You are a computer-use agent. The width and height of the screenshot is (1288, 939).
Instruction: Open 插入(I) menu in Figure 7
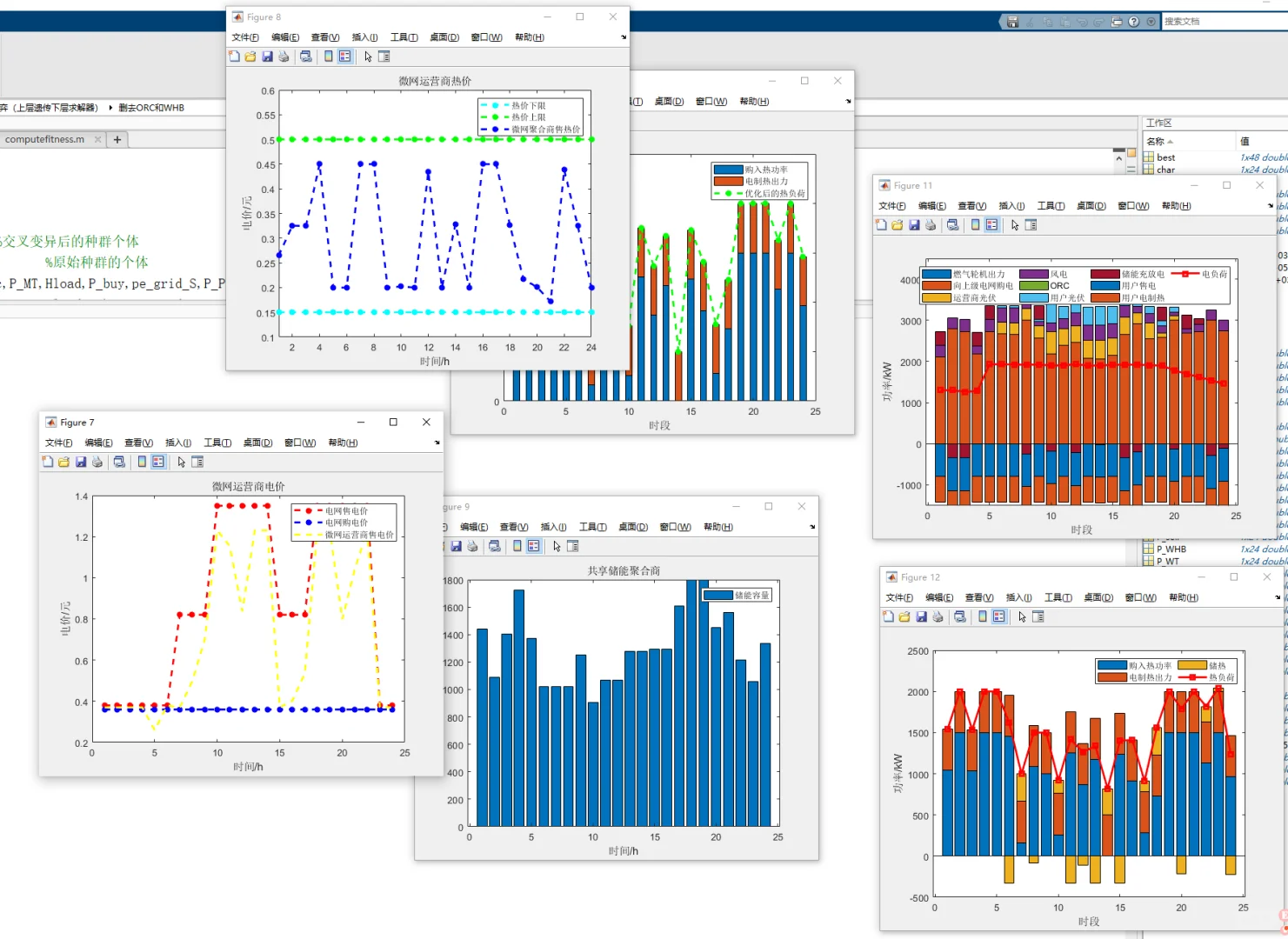tap(178, 443)
